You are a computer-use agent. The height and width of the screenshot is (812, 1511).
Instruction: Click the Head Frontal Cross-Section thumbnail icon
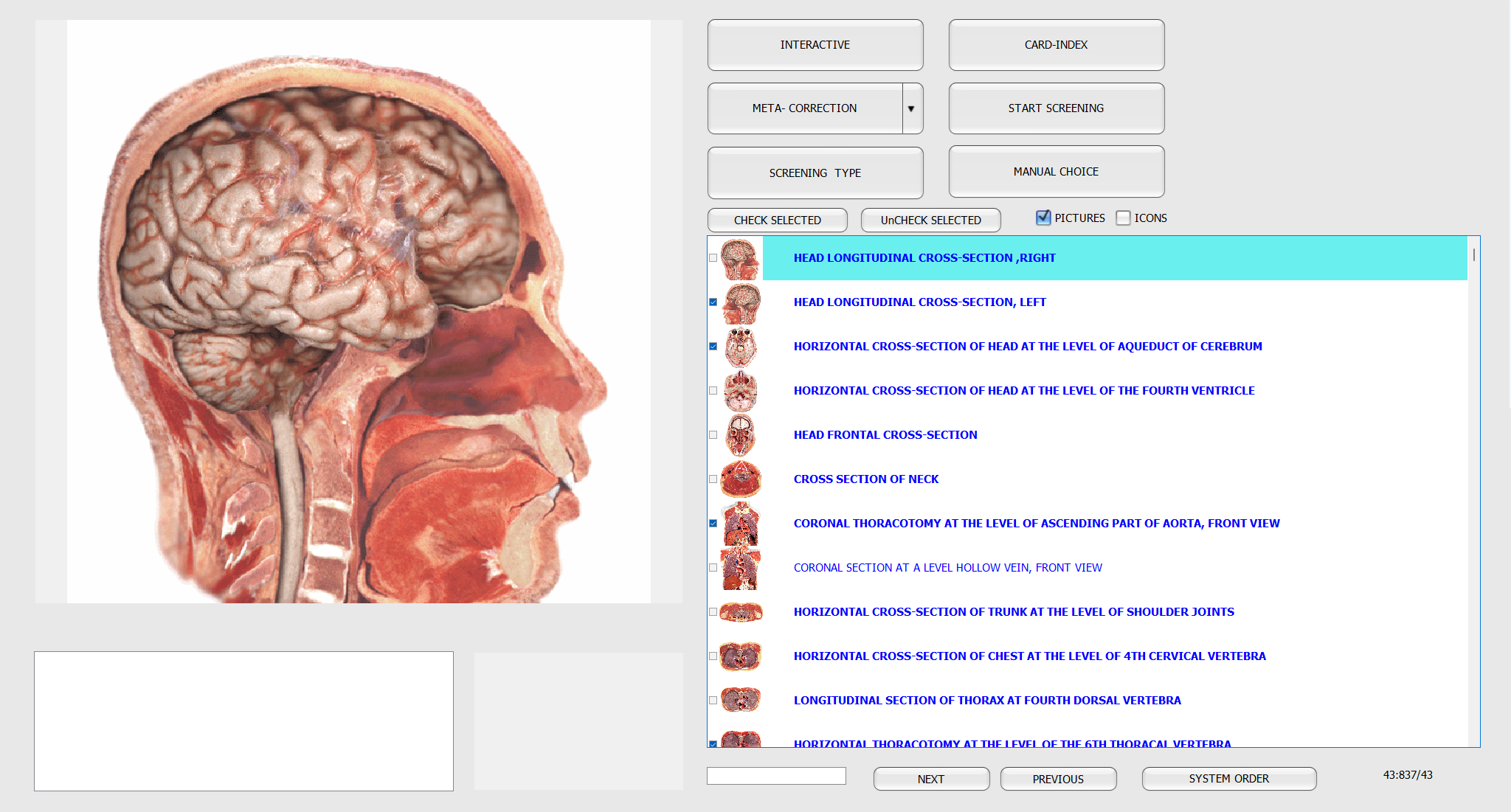[740, 435]
